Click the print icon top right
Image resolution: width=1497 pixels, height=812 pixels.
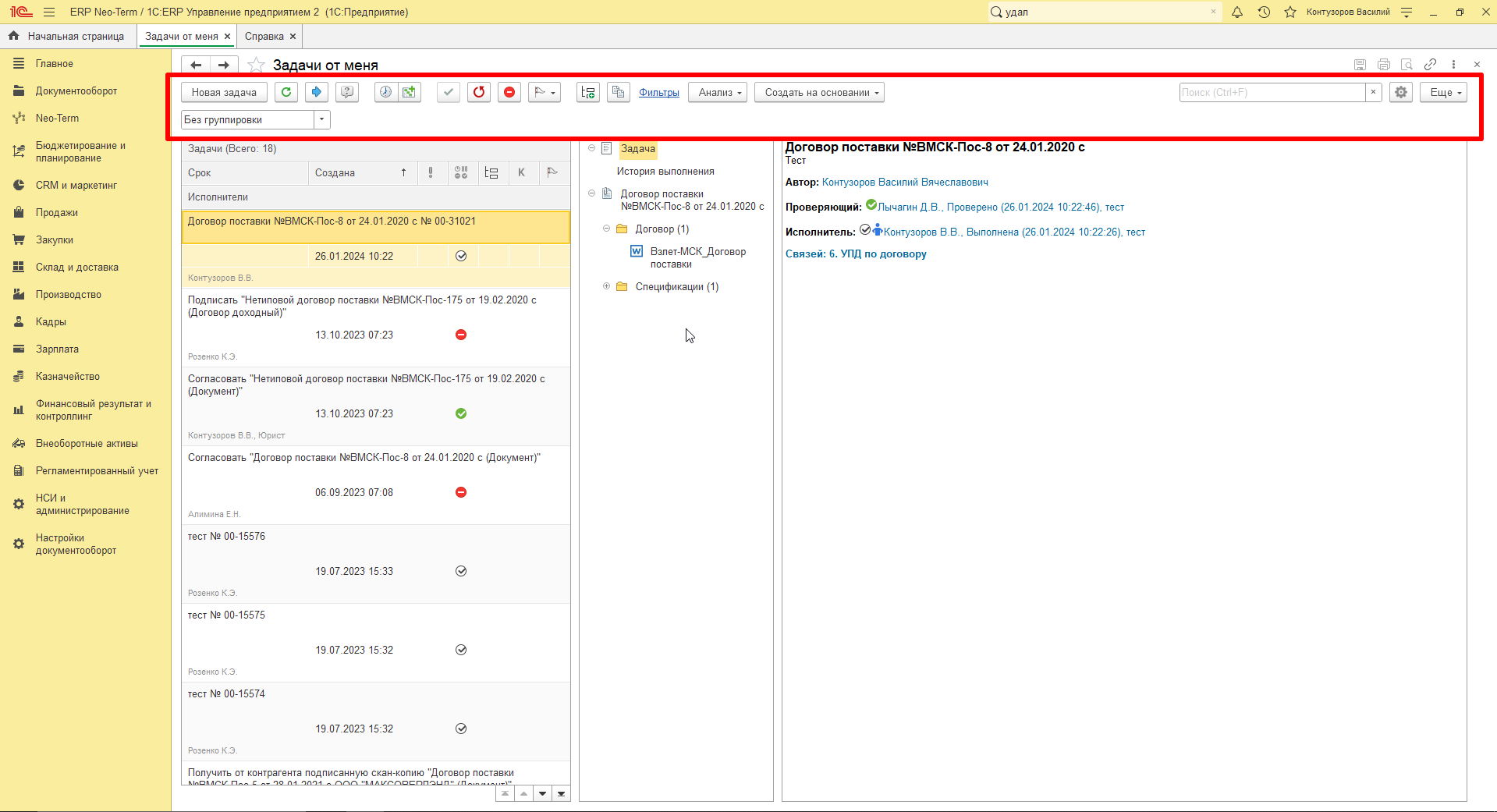1383,65
